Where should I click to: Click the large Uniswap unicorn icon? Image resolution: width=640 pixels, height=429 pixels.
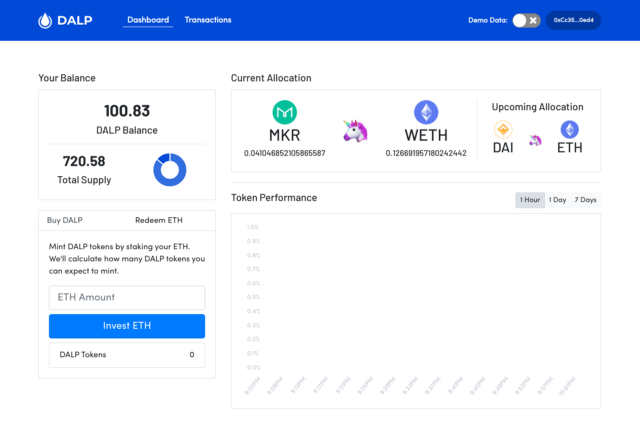(355, 131)
